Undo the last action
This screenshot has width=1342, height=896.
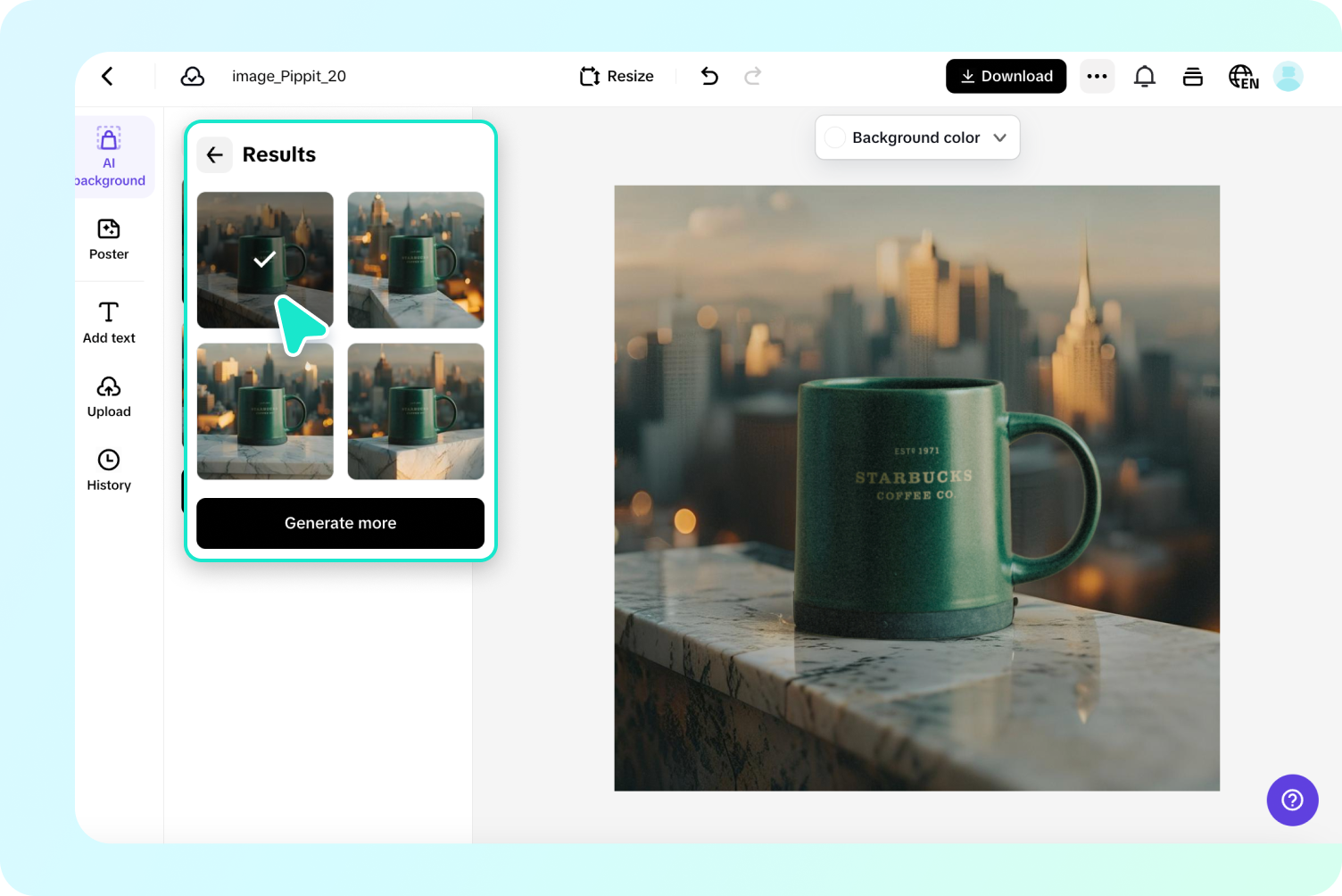tap(709, 77)
